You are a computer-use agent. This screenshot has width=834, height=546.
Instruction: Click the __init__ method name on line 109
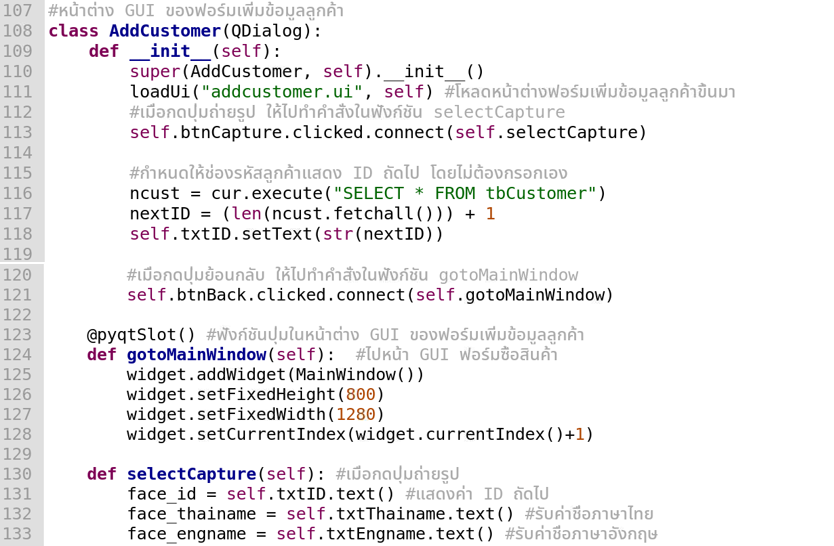(170, 51)
